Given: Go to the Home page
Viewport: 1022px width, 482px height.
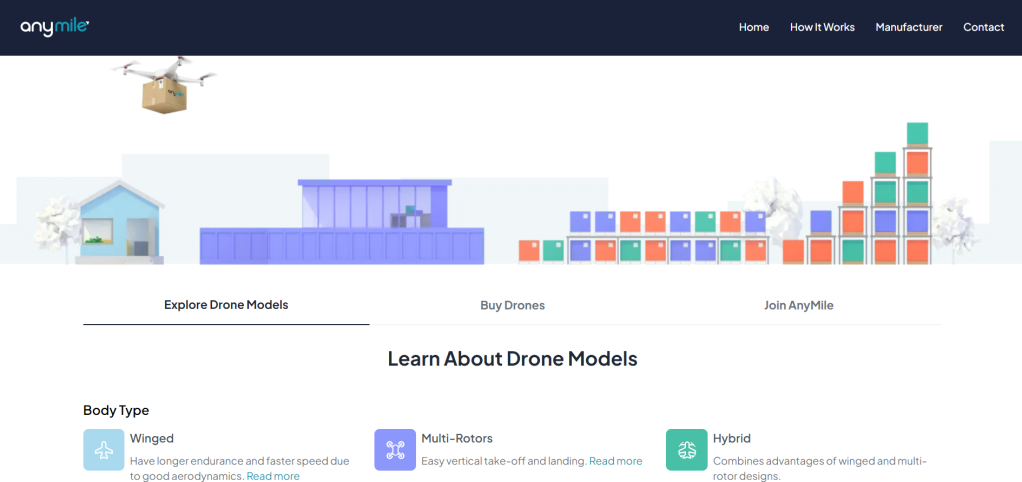Looking at the screenshot, I should click(754, 27).
